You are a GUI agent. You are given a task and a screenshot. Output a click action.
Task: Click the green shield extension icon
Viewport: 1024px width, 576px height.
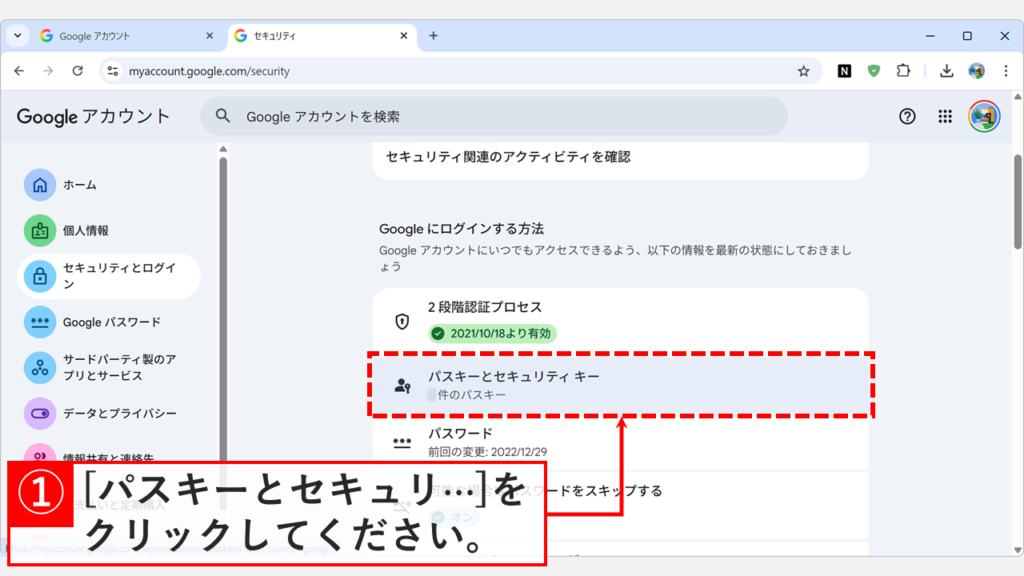click(873, 71)
